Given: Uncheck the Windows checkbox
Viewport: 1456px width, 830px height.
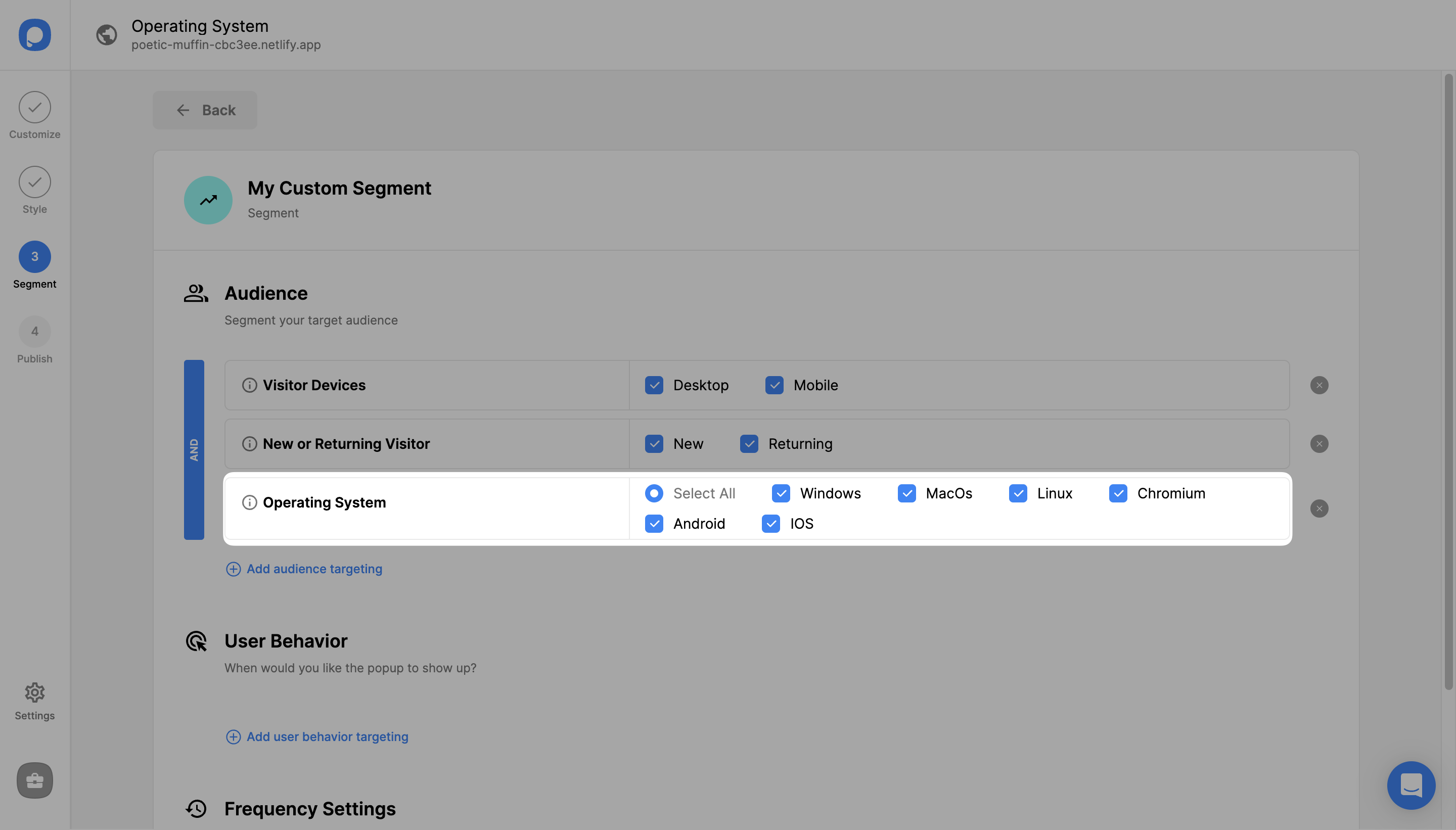Looking at the screenshot, I should coord(781,493).
